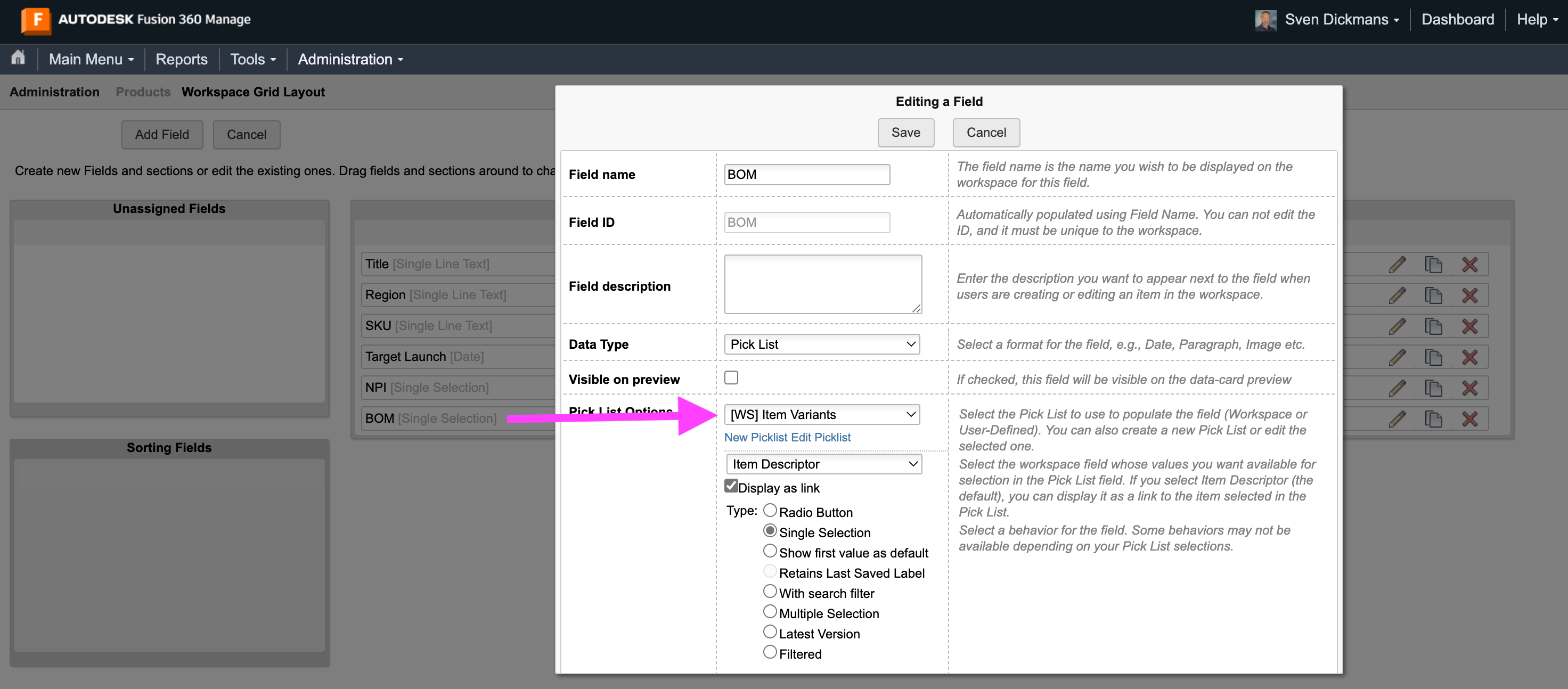
Task: Open the Data Type Pick List dropdown
Action: [822, 344]
